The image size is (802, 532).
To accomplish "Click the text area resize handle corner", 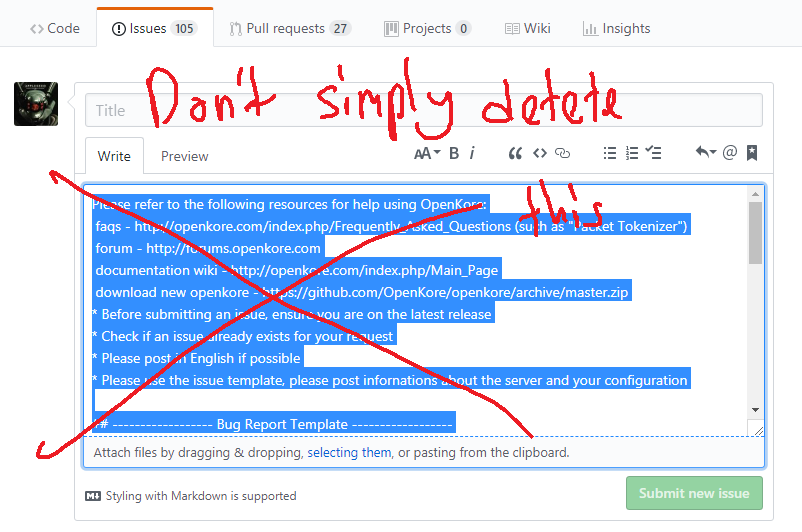I will (x=759, y=431).
